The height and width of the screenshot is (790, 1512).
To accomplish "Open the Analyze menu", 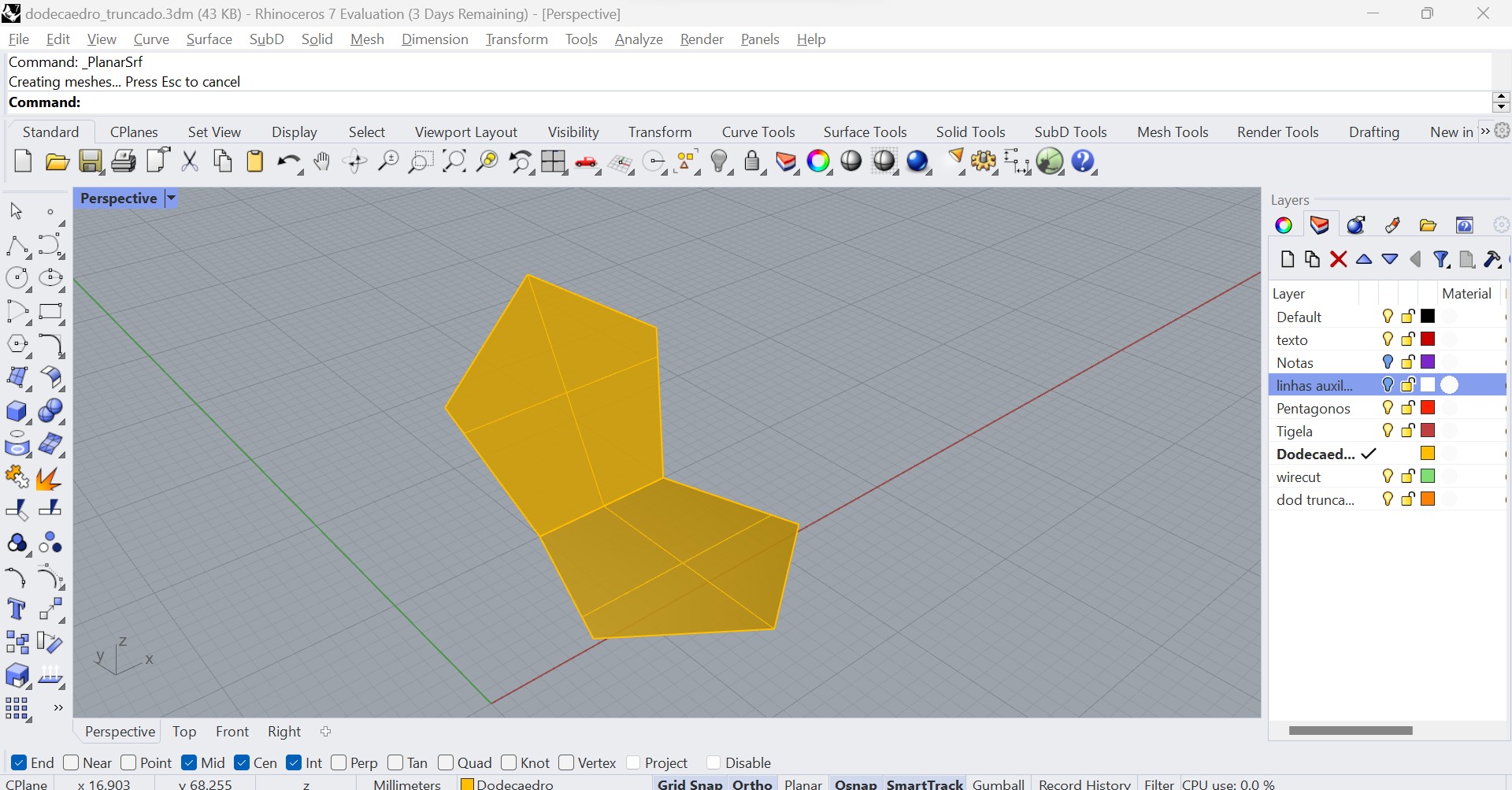I will 639,39.
